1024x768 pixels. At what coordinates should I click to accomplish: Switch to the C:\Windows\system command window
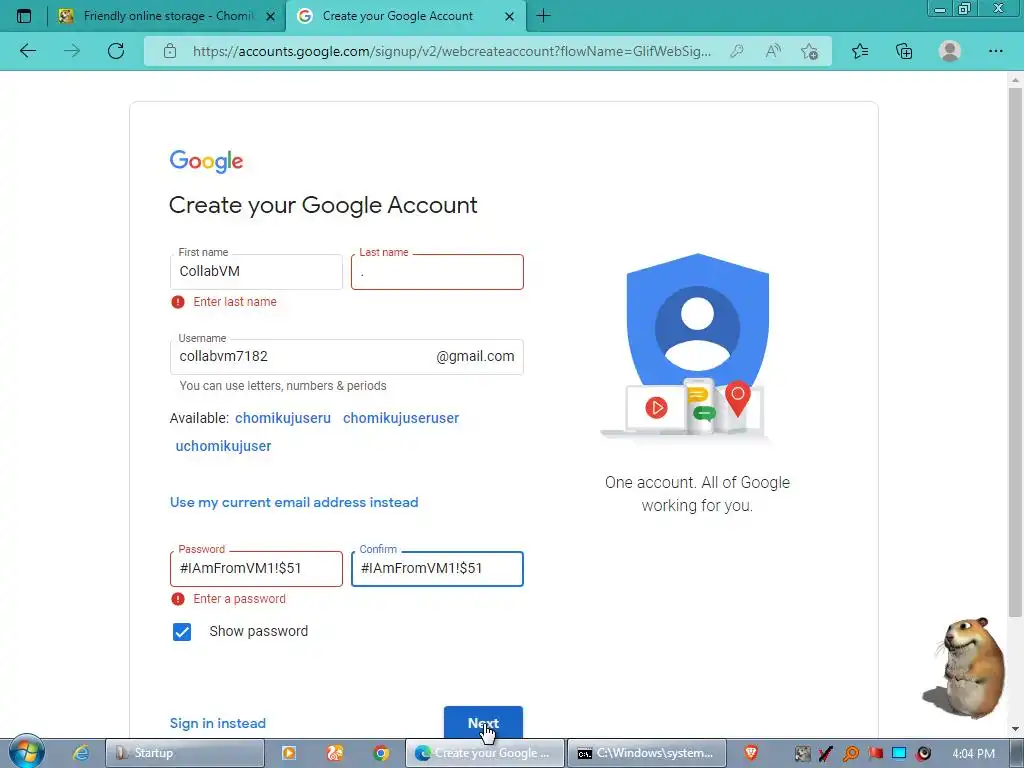pyautogui.click(x=647, y=753)
